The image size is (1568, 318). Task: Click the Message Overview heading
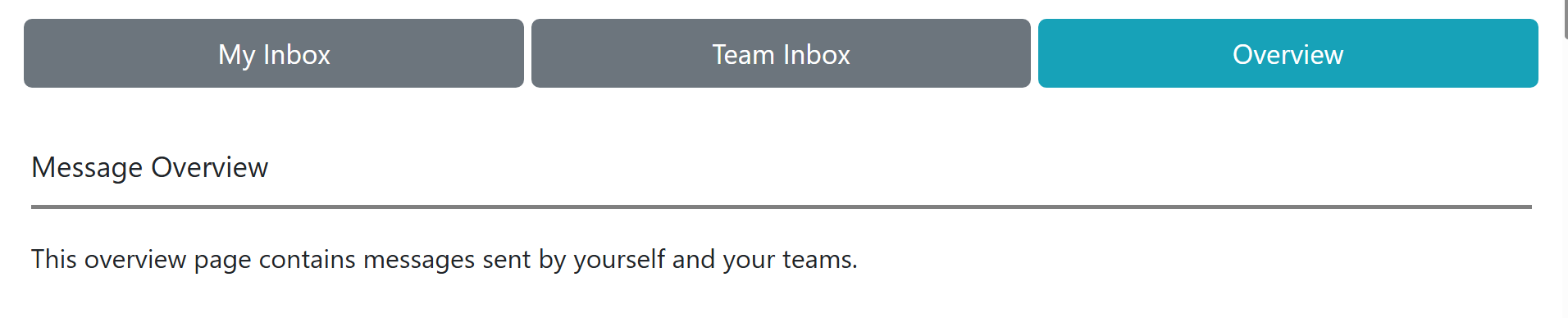tap(150, 167)
